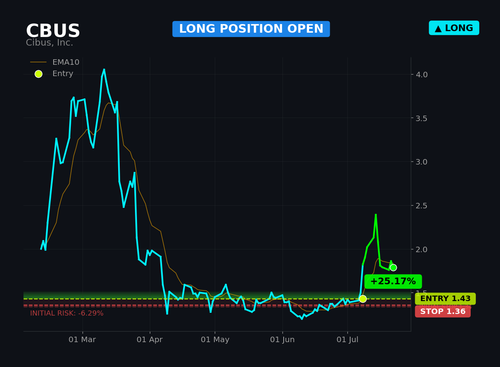Screen dimensions: 500x367
Task: Select the CBUS ticker title
Action: click(x=53, y=31)
